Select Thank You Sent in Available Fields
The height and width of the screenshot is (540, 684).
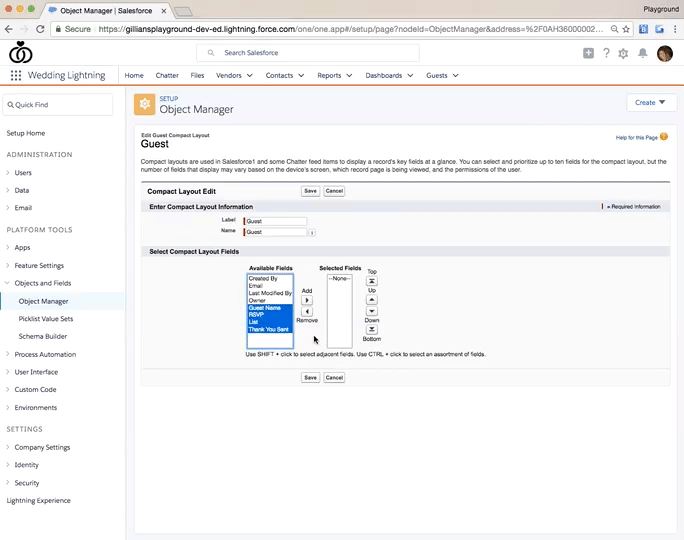270,329
